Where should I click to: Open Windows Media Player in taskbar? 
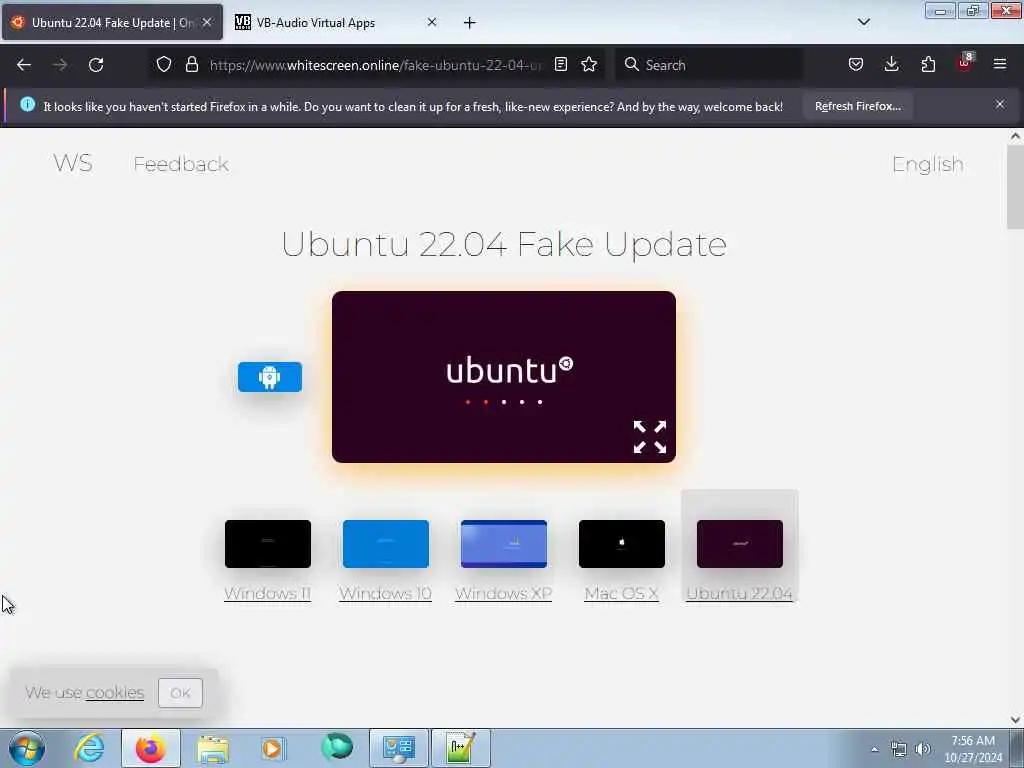tap(272, 748)
